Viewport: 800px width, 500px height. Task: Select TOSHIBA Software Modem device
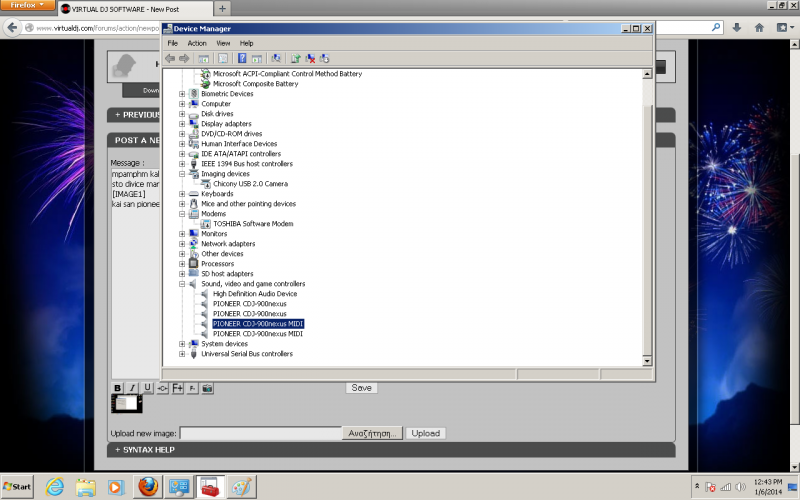tap(253, 224)
